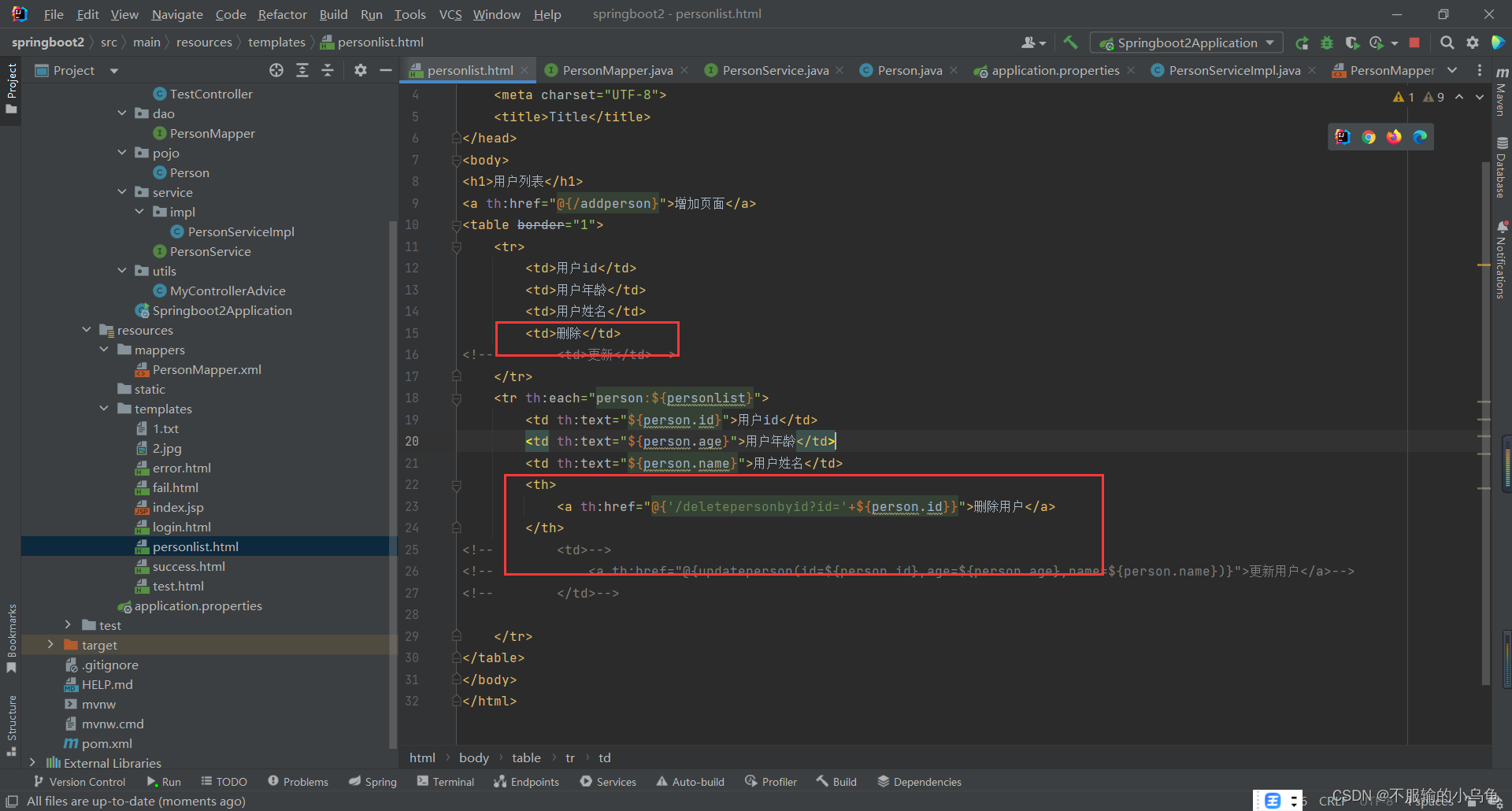Screen dimensions: 1512x811
Task: Open the Notifications tool window
Action: pyautogui.click(x=1502, y=260)
